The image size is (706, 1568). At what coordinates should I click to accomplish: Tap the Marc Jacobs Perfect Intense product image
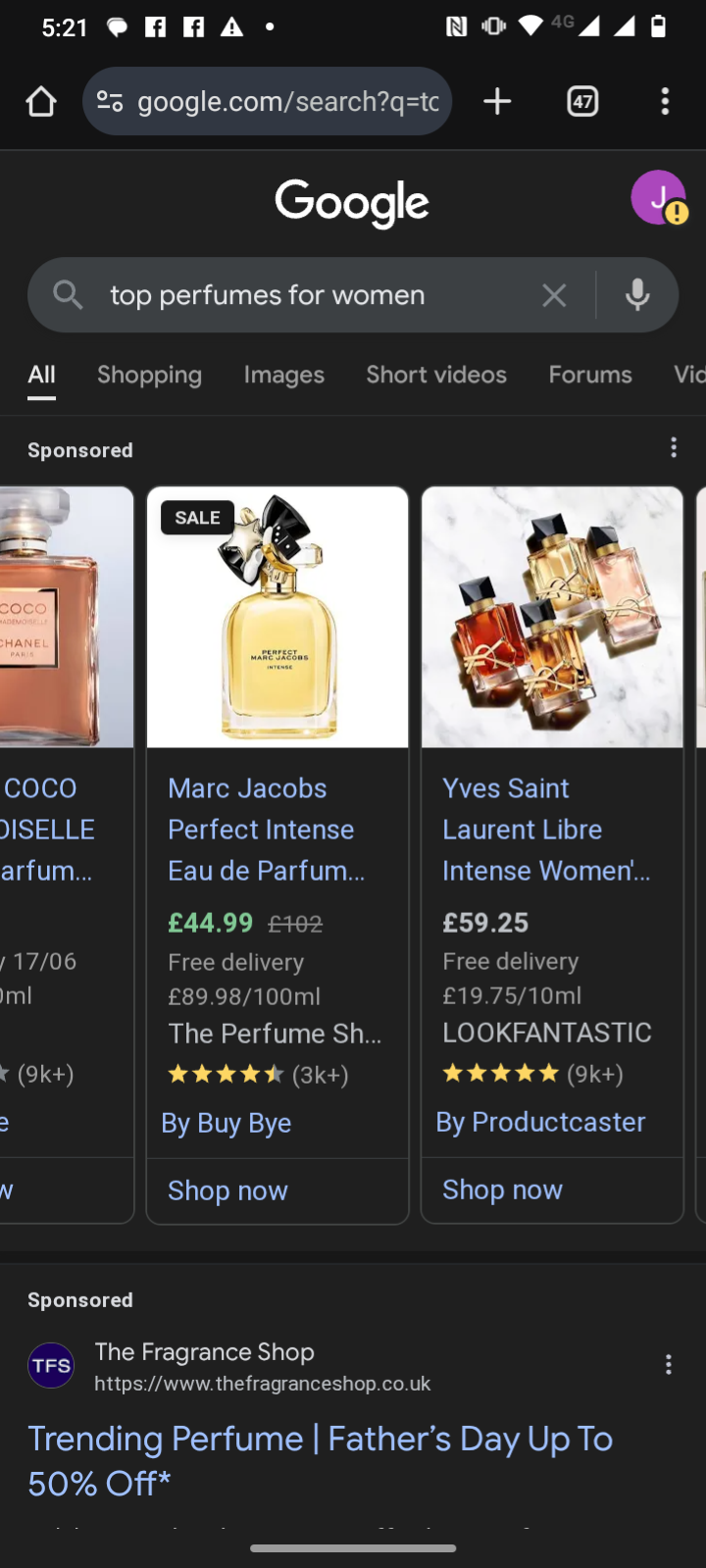pyautogui.click(x=277, y=618)
